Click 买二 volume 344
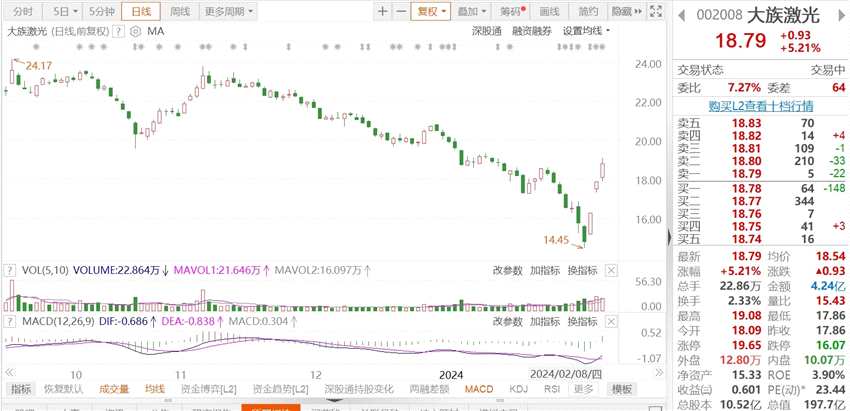The width and height of the screenshot is (850, 411). [x=803, y=201]
